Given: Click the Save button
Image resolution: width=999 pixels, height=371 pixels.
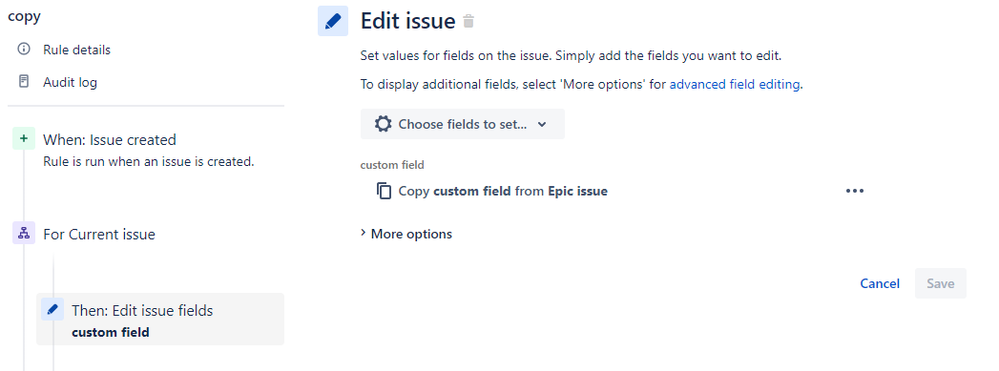Looking at the screenshot, I should (x=940, y=284).
